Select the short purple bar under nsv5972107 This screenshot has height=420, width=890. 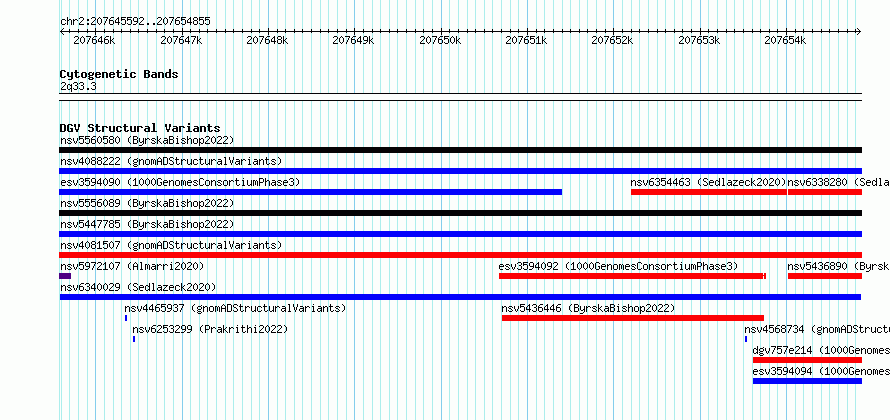click(x=65, y=276)
